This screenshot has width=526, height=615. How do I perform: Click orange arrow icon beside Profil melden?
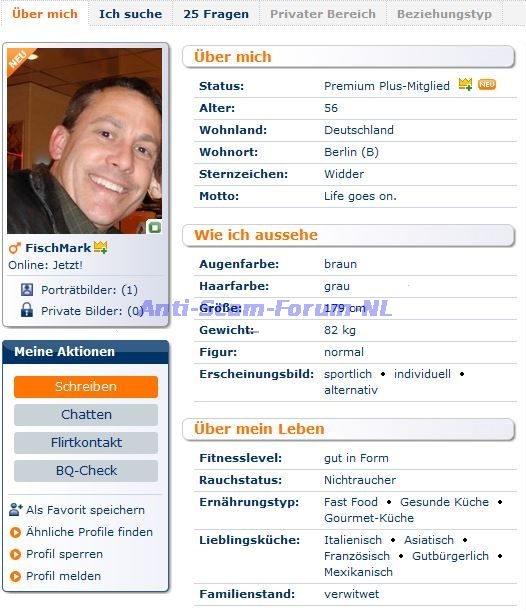[x=15, y=576]
